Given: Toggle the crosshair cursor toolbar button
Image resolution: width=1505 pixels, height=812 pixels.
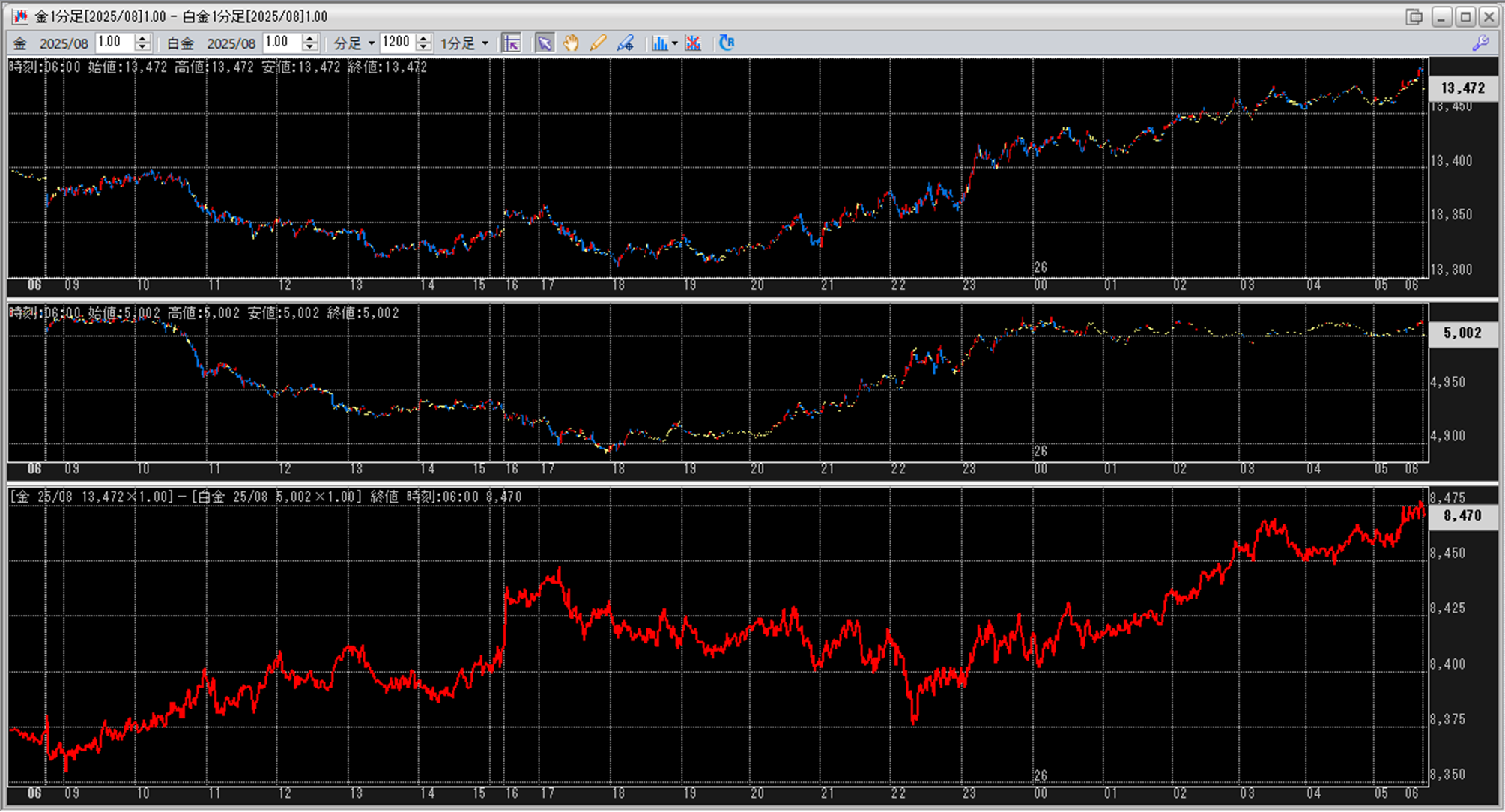Looking at the screenshot, I should coord(512,43).
